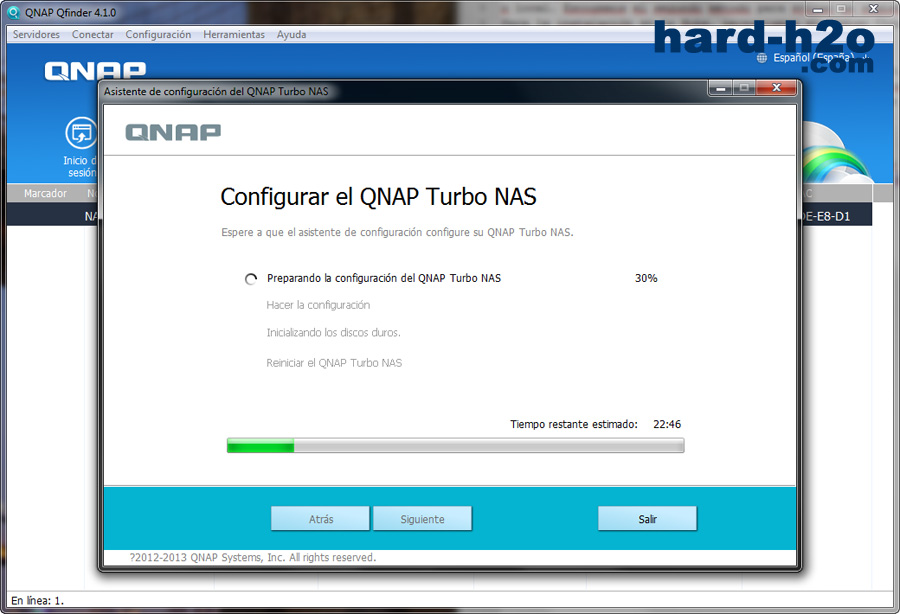This screenshot has width=900, height=614.
Task: Open the Configuración menu
Action: [158, 34]
